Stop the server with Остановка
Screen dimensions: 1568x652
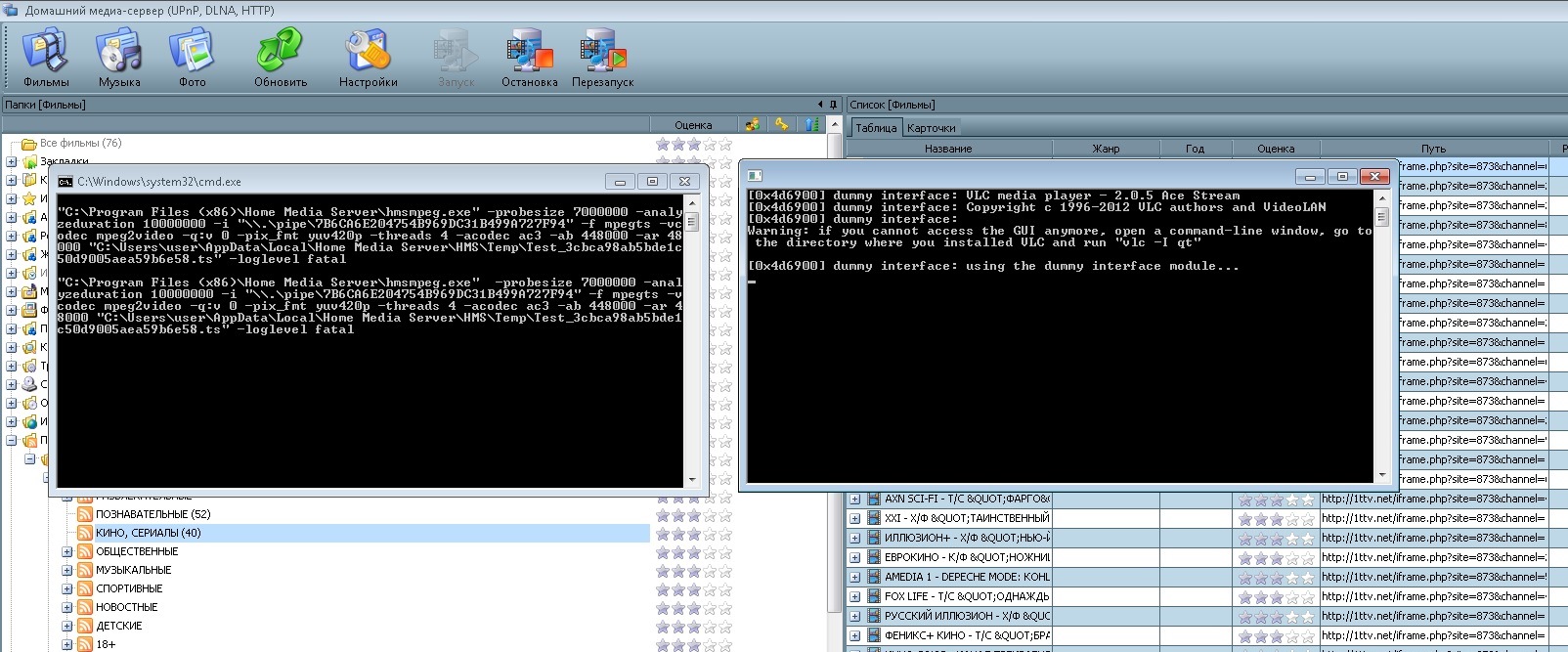click(529, 57)
